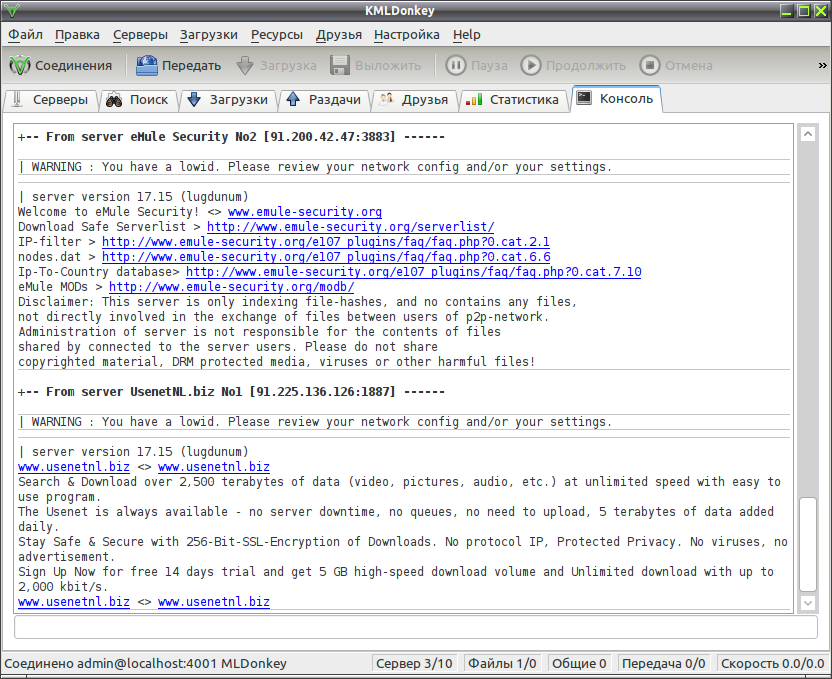Viewport: 832px width, 679px height.
Task: Switch to the Серверы tab
Action: tap(51, 100)
